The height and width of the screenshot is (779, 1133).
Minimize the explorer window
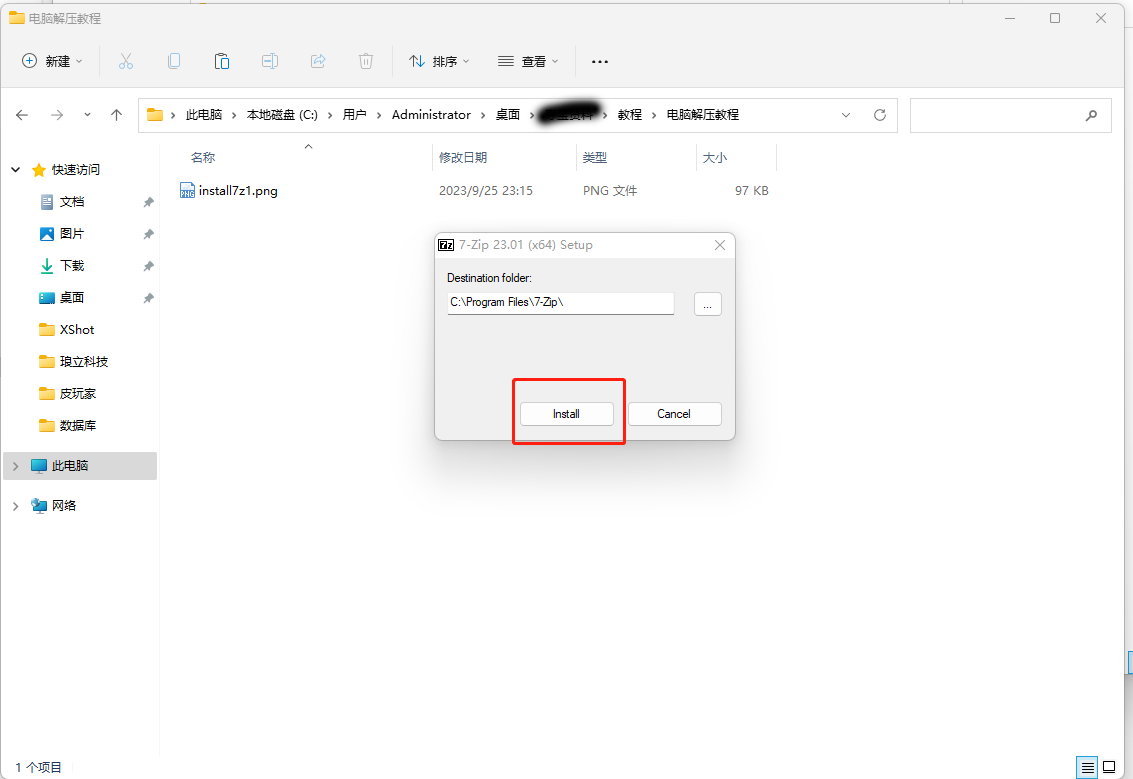click(x=1010, y=18)
